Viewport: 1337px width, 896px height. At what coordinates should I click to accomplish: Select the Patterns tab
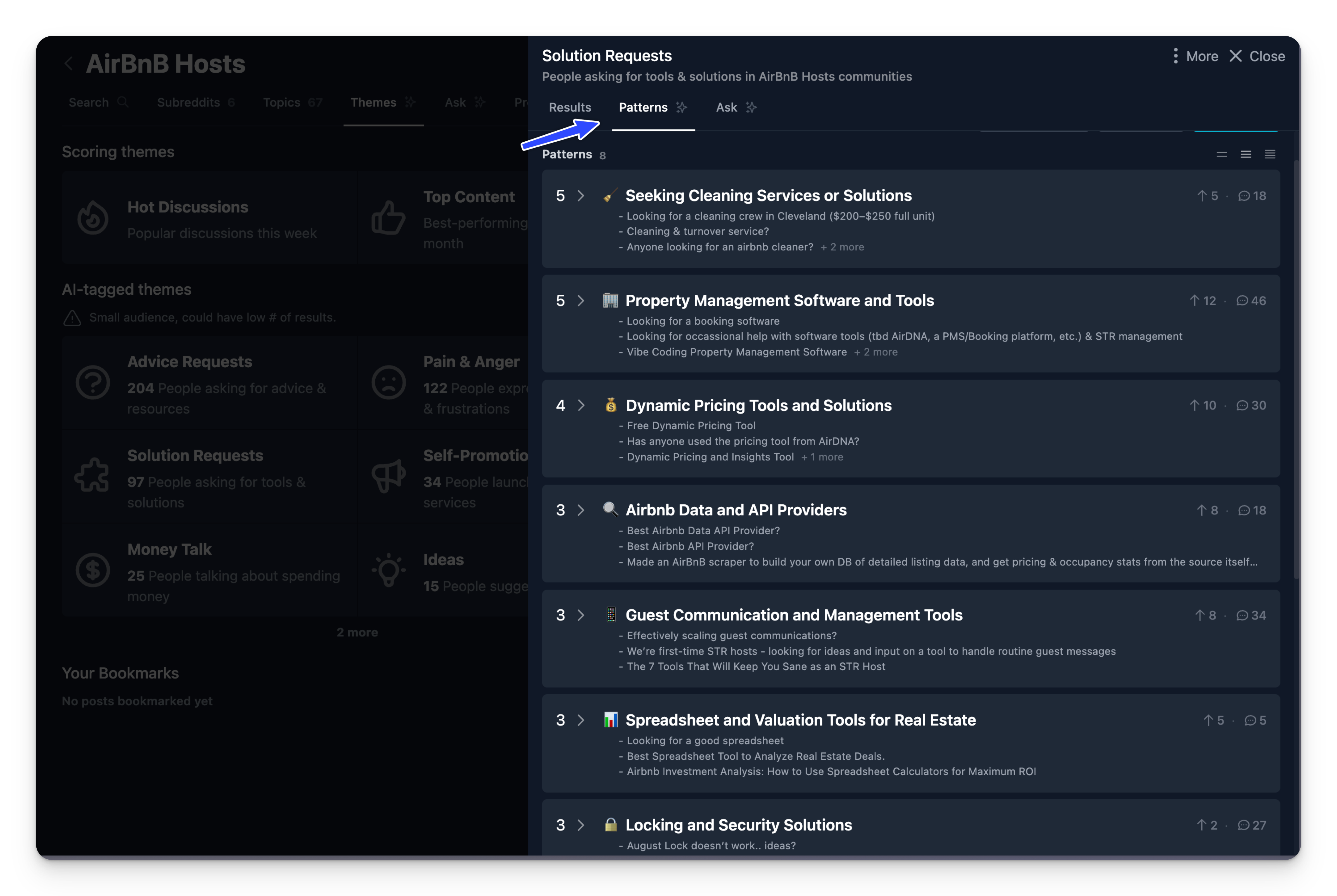(x=653, y=107)
